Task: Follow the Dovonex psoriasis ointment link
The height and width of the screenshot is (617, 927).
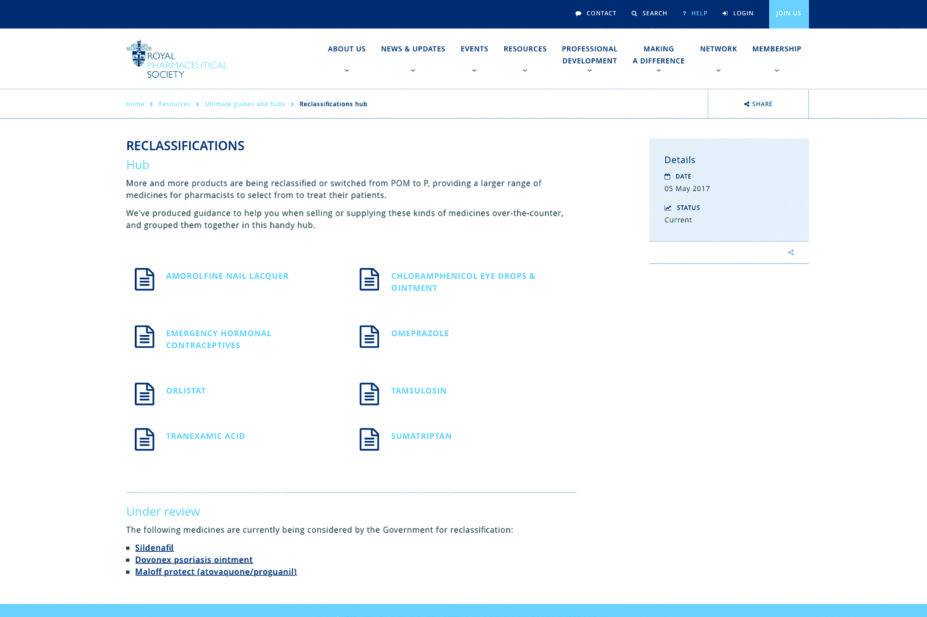Action: click(193, 559)
